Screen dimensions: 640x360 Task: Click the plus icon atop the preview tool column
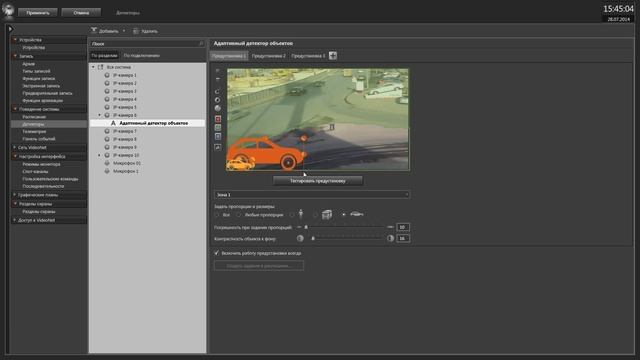tap(218, 71)
